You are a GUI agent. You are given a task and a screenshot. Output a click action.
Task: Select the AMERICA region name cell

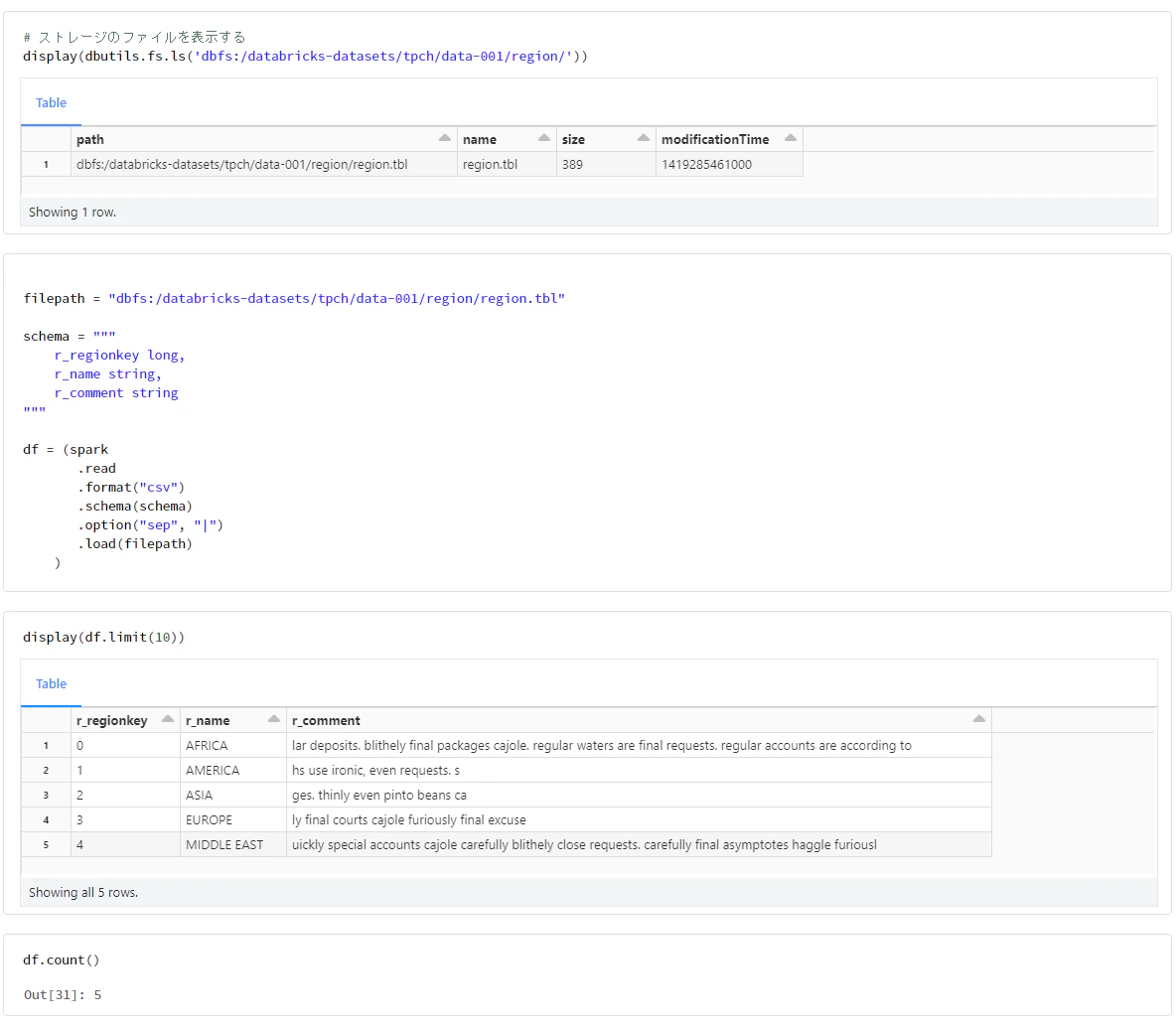point(233,771)
